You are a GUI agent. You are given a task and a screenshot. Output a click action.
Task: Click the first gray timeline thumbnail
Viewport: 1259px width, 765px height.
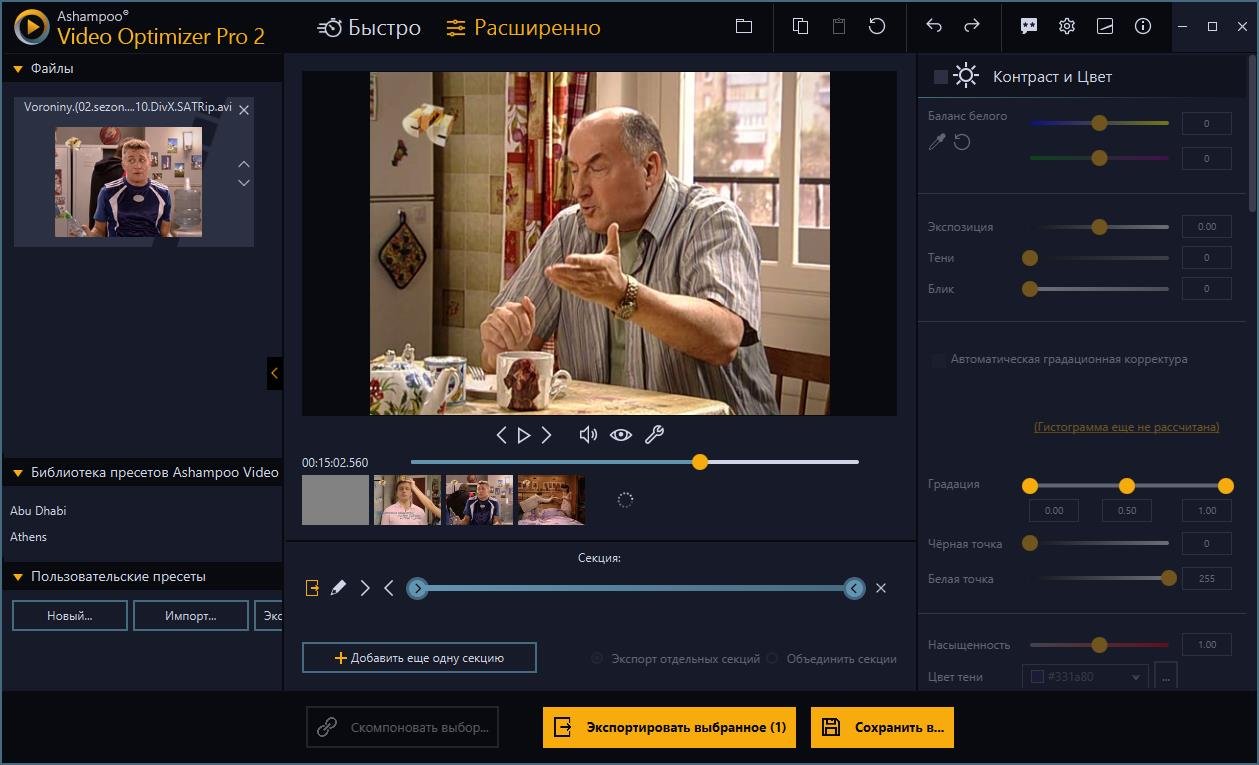[335, 500]
